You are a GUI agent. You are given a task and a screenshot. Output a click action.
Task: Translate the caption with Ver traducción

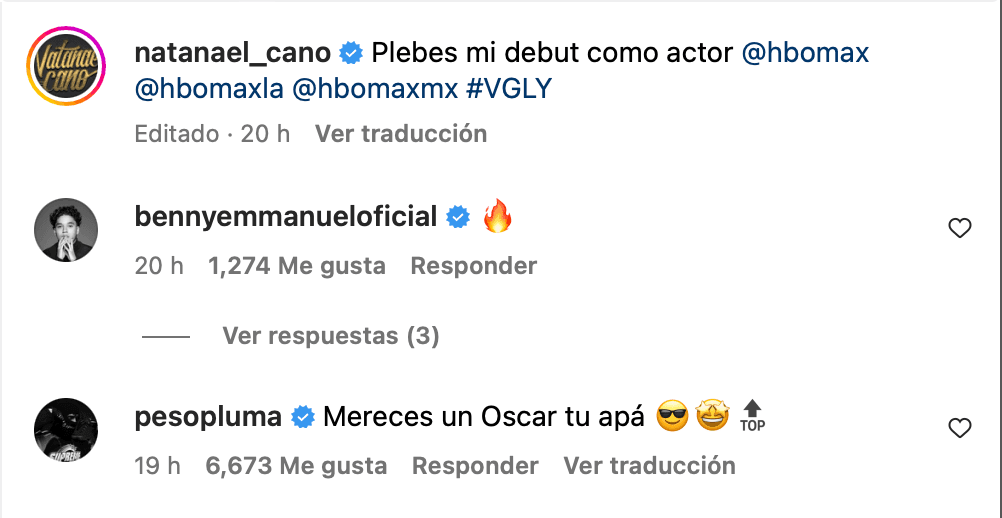pyautogui.click(x=401, y=133)
